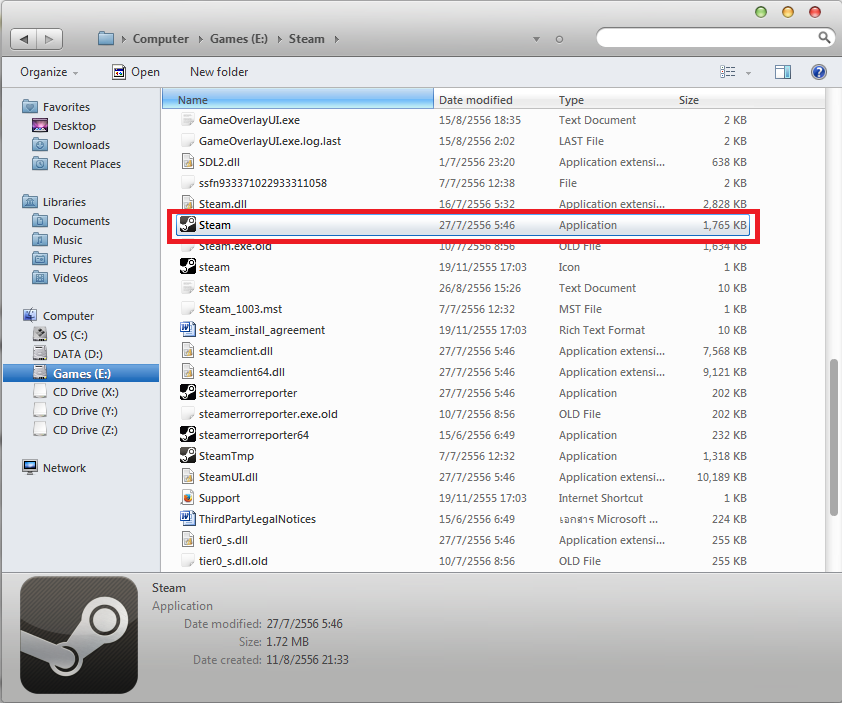
Task: Open the view options dropdown arrow
Action: point(748,73)
